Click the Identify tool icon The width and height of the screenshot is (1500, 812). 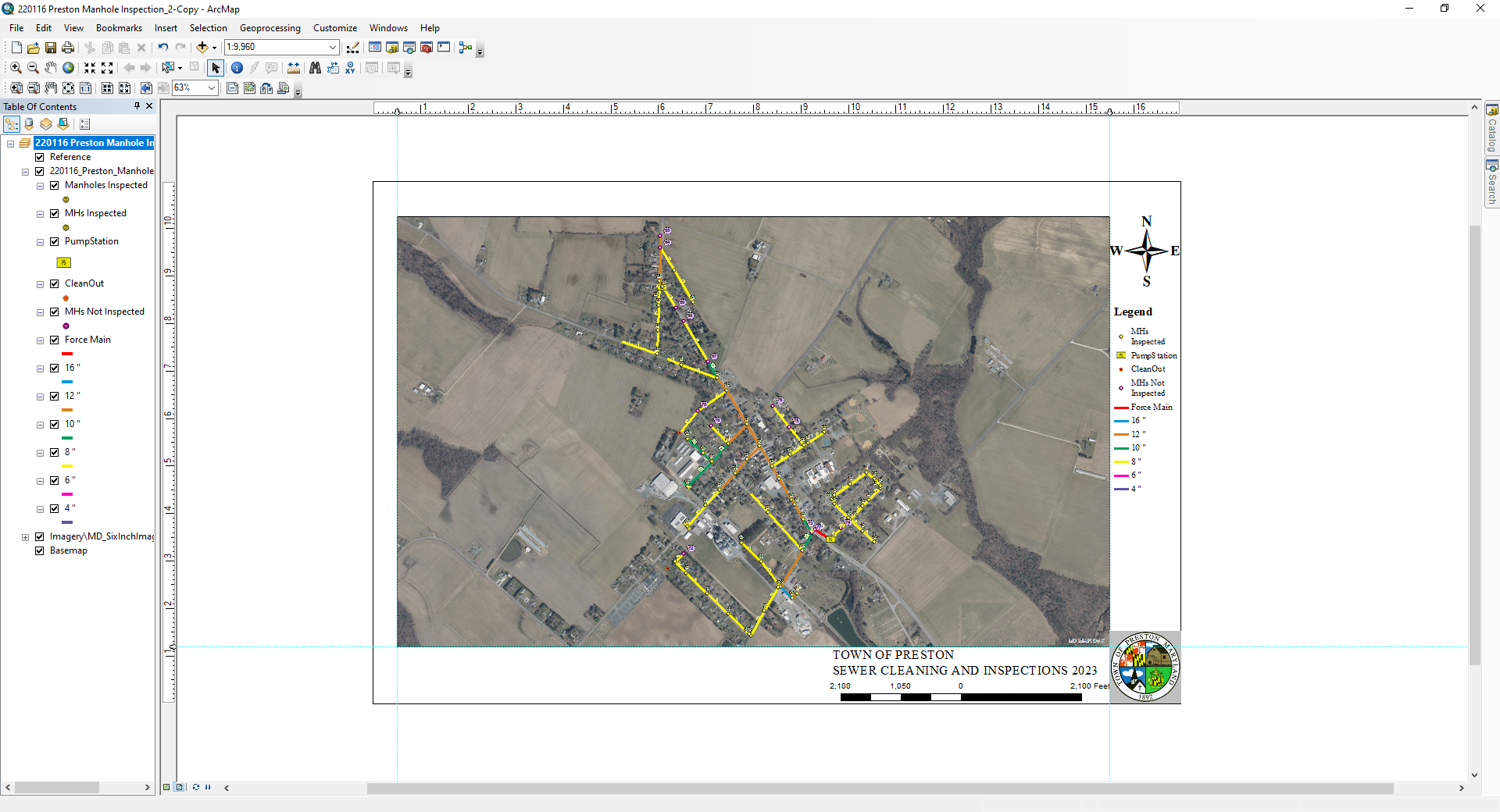[237, 68]
